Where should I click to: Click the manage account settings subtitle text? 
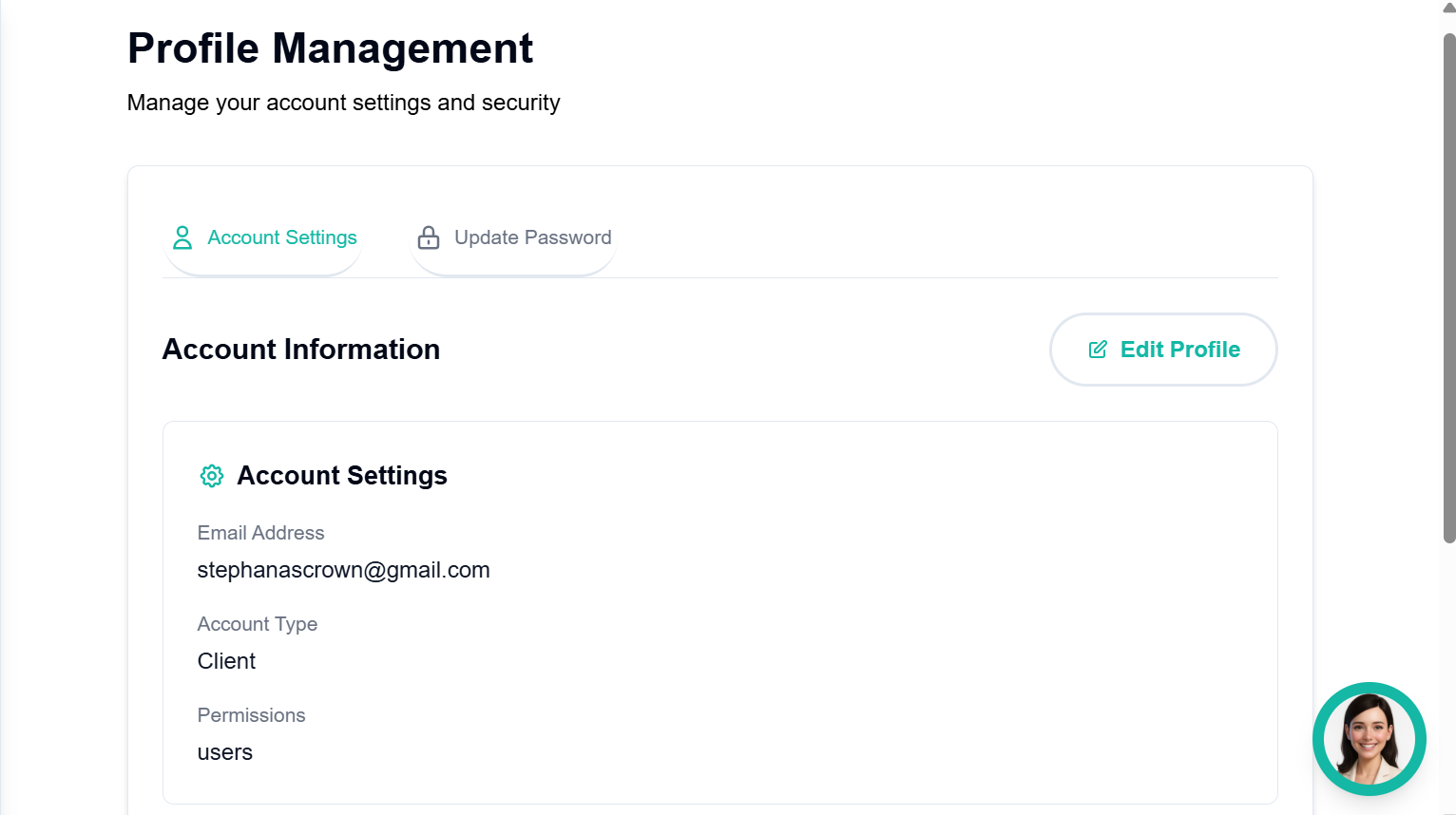pos(343,103)
